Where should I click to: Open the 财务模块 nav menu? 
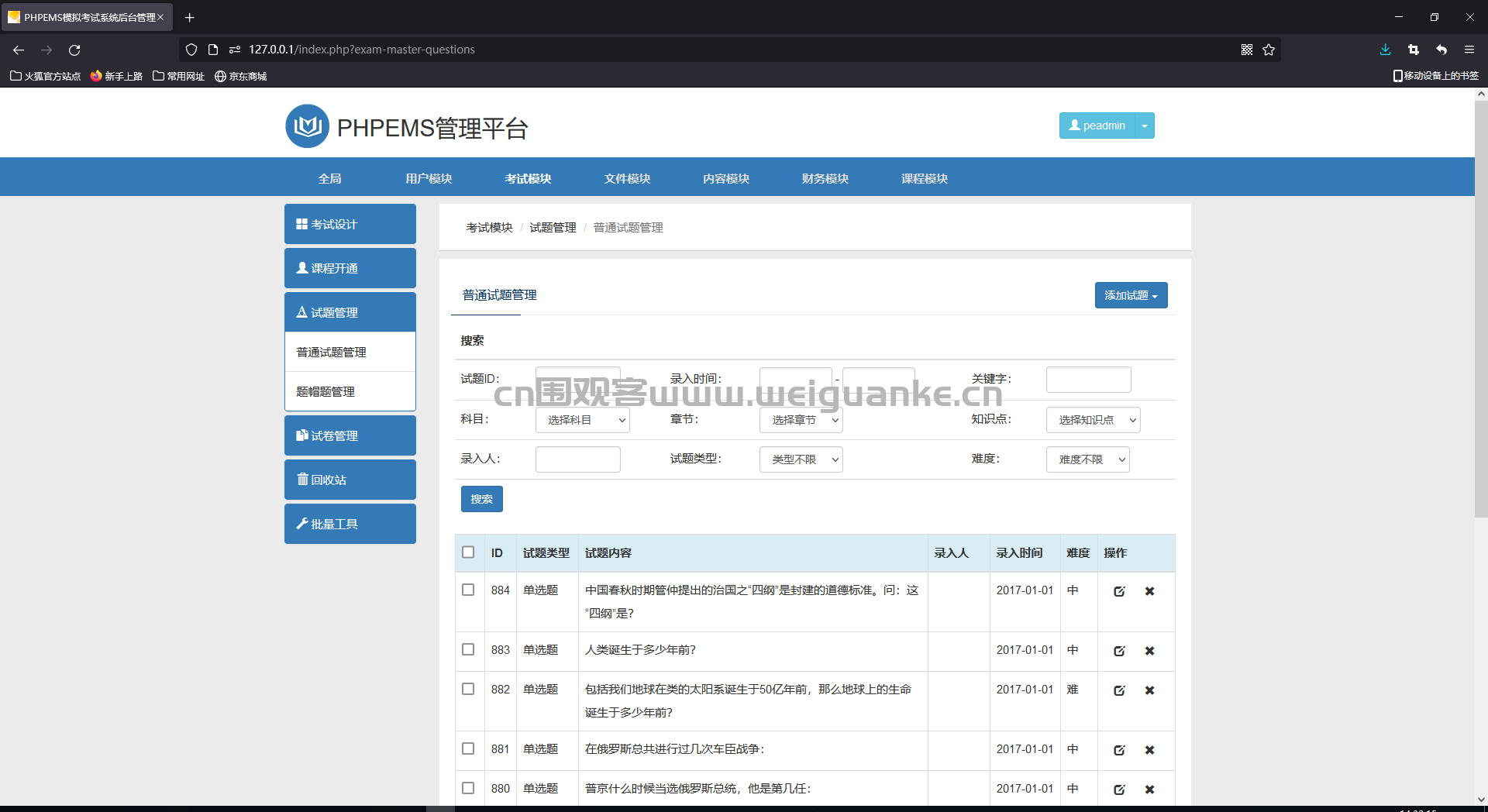[x=825, y=178]
